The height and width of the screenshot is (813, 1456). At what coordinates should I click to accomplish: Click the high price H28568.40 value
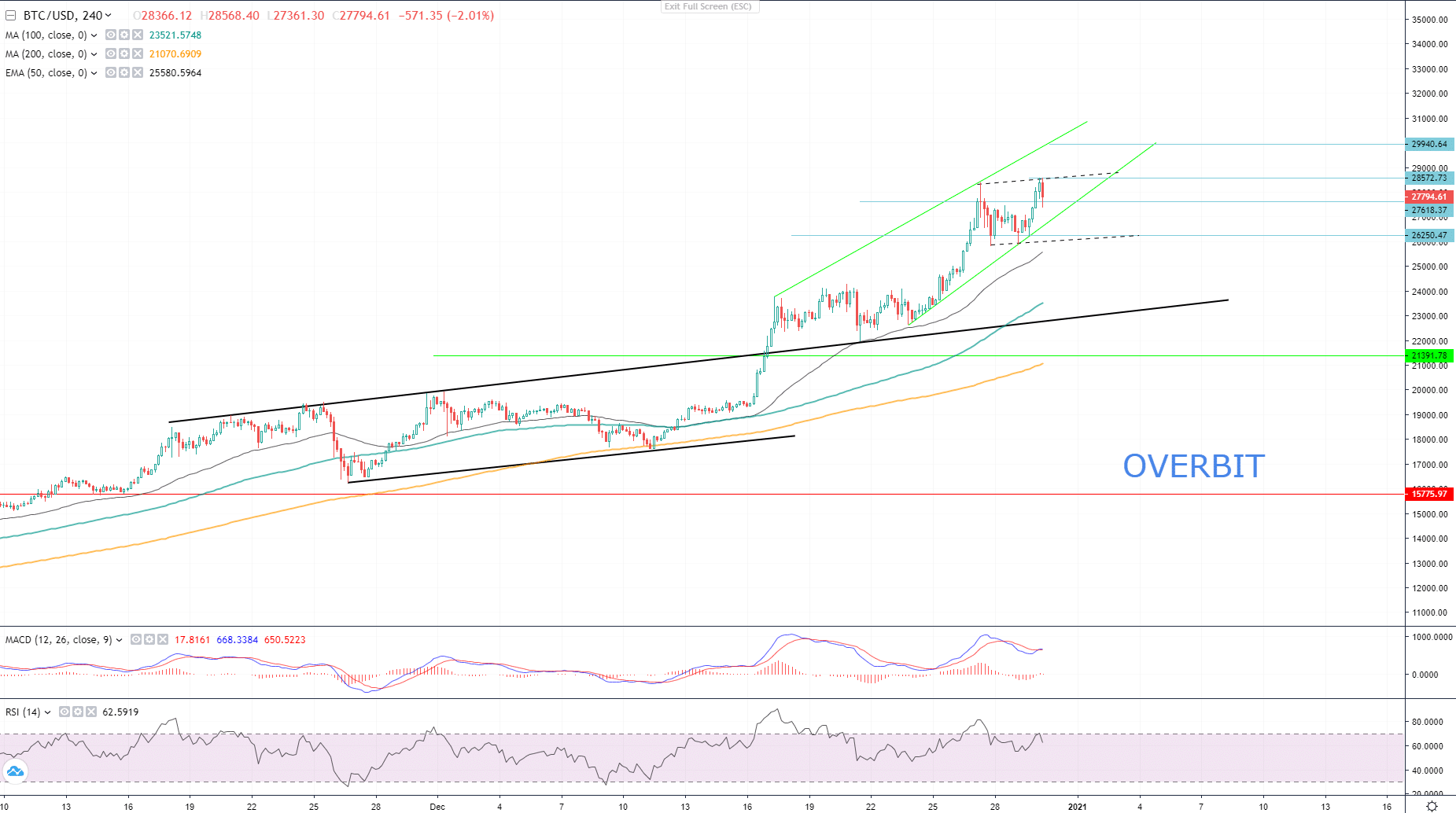(x=230, y=16)
